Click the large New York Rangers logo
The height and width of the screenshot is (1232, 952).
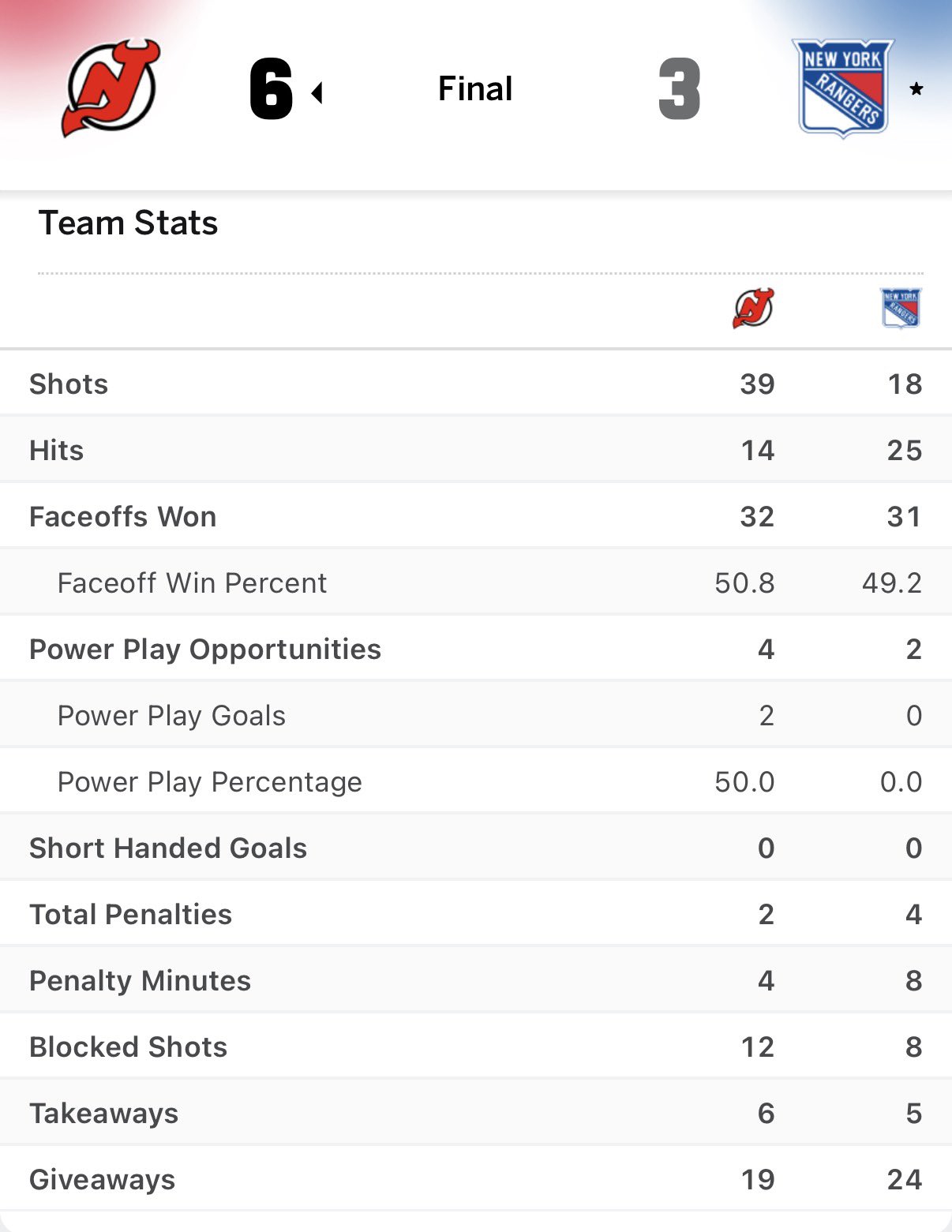pos(844,88)
